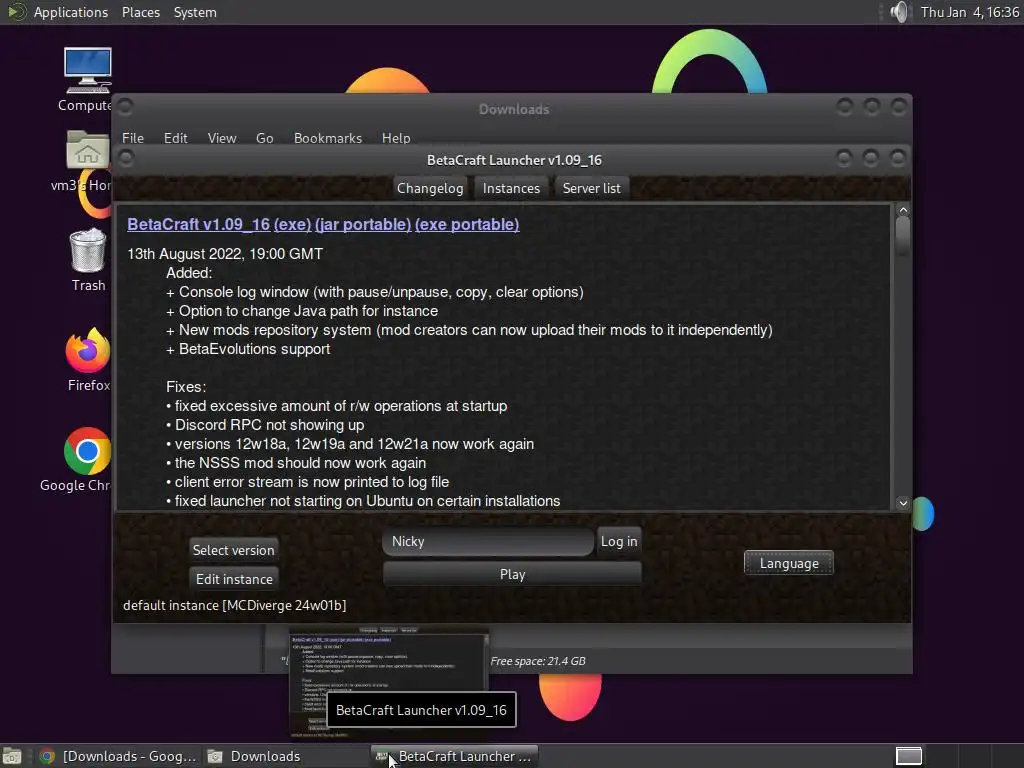Open the System menu

pos(195,12)
